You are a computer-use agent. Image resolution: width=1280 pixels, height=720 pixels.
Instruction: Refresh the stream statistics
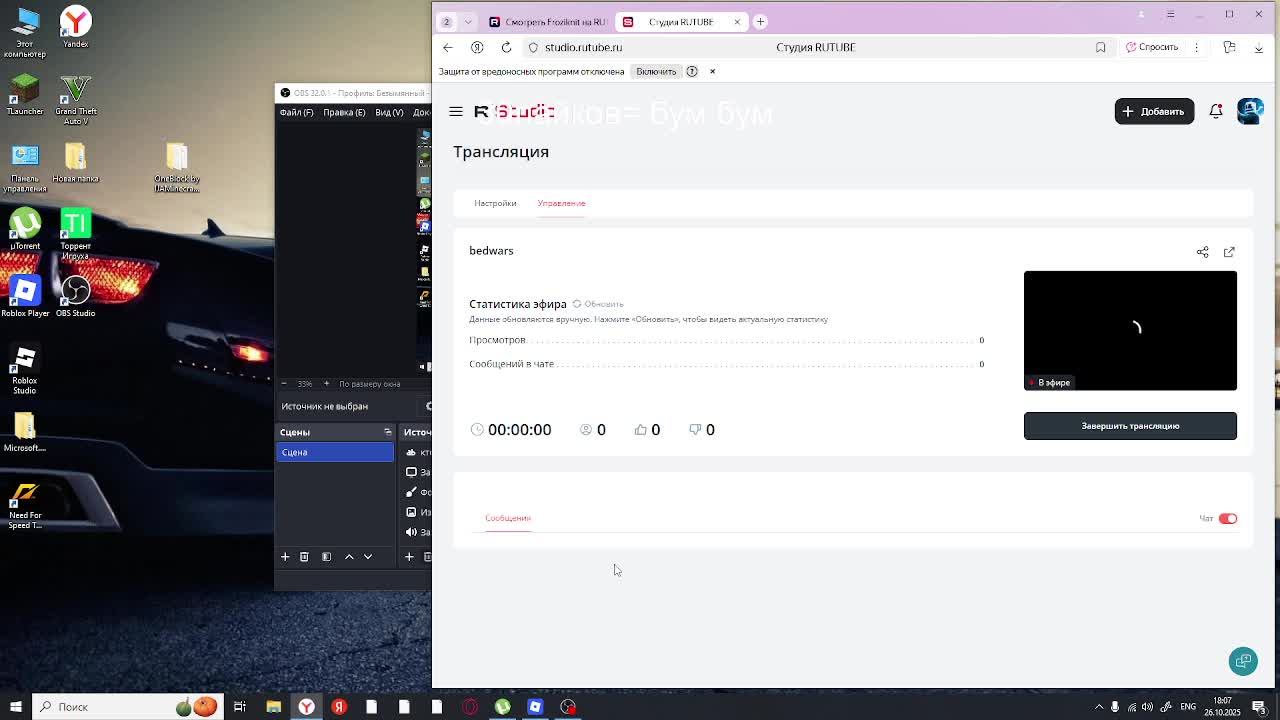(x=598, y=304)
